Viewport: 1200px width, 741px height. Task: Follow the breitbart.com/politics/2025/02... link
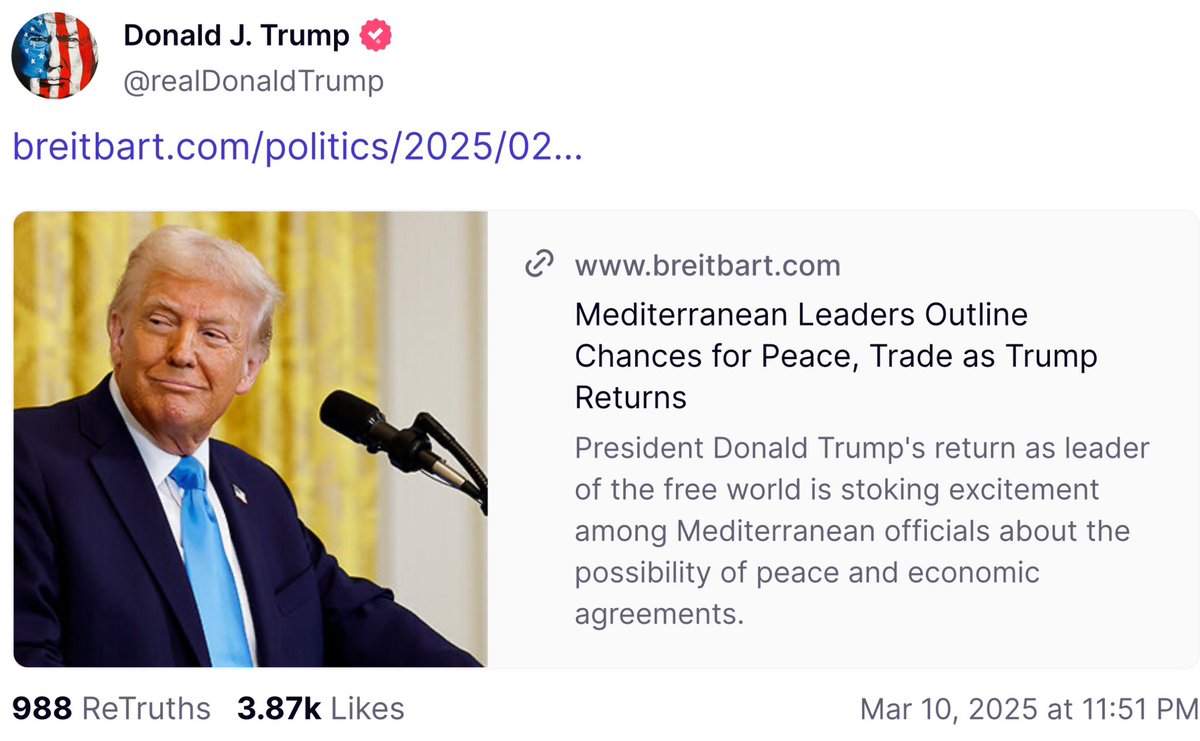pyautogui.click(x=297, y=148)
